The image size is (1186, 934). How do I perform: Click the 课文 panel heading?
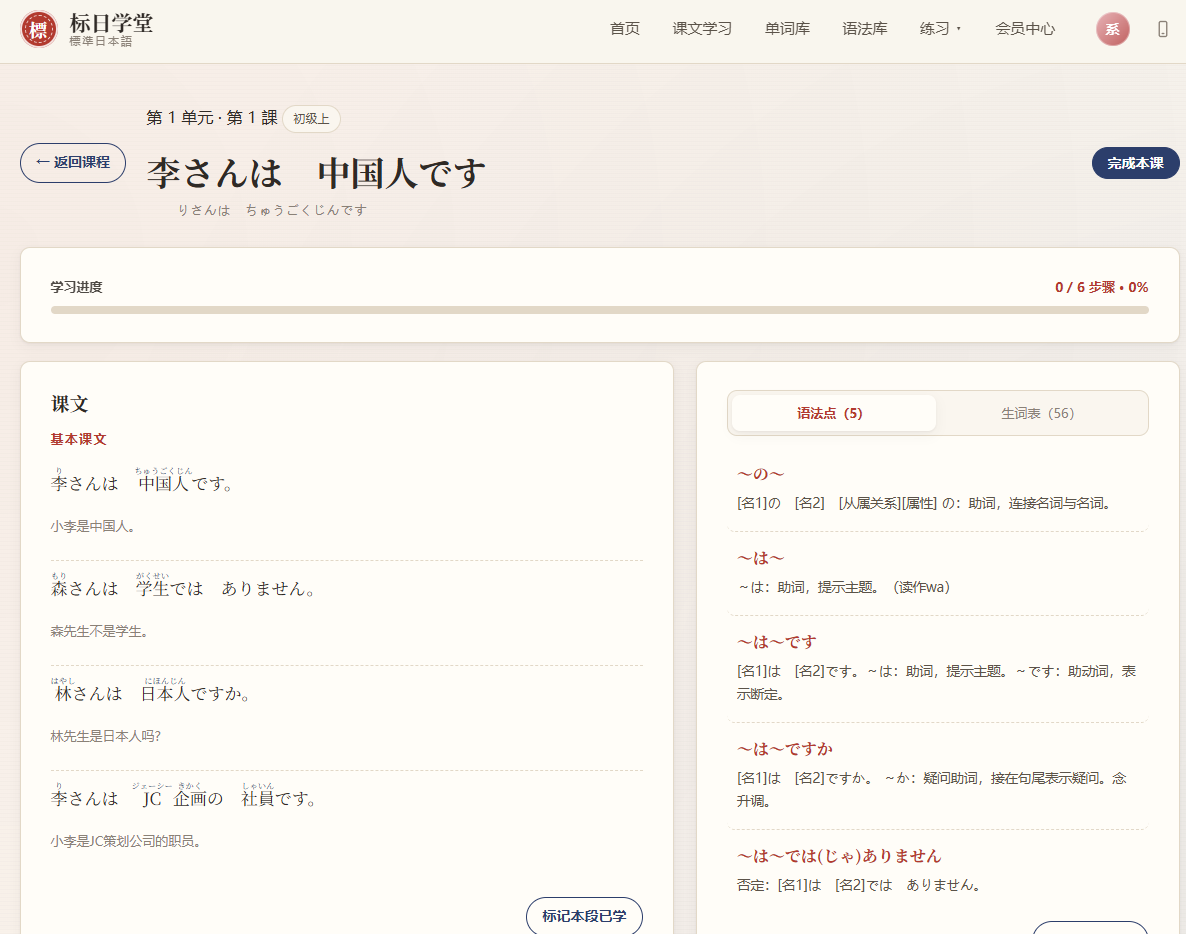pos(70,404)
